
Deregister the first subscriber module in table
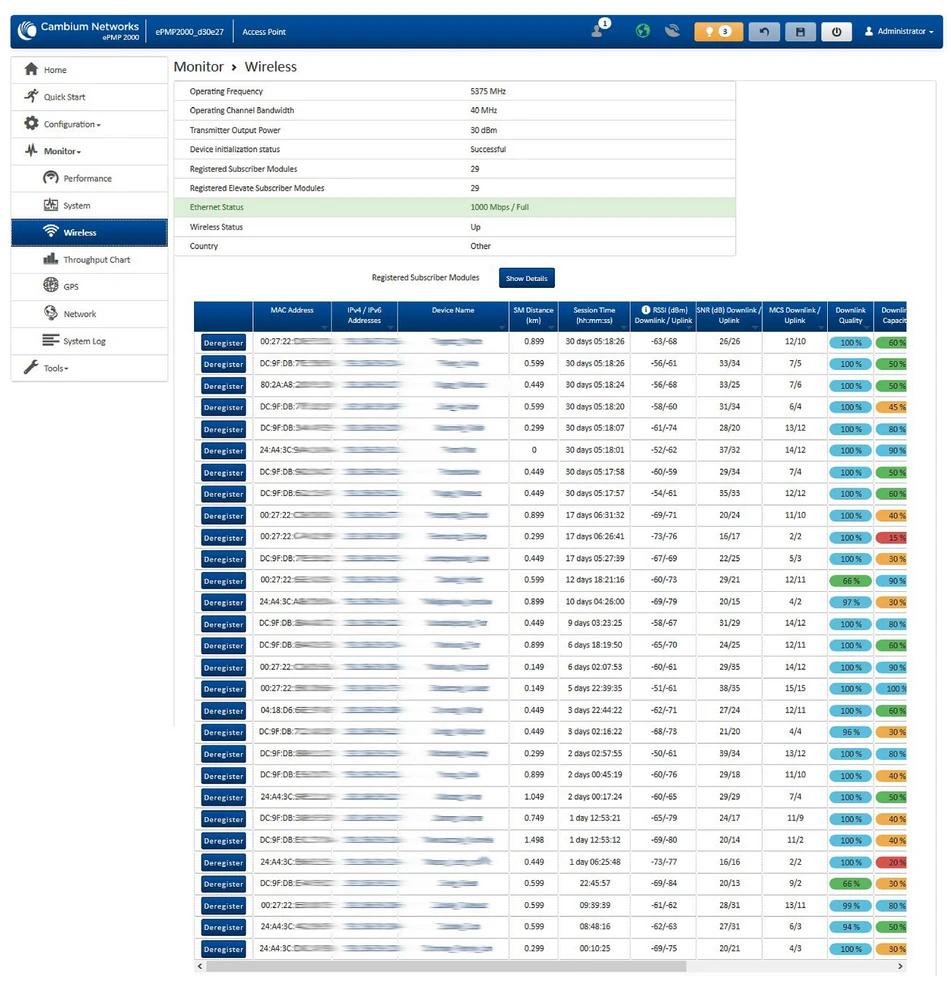223,343
